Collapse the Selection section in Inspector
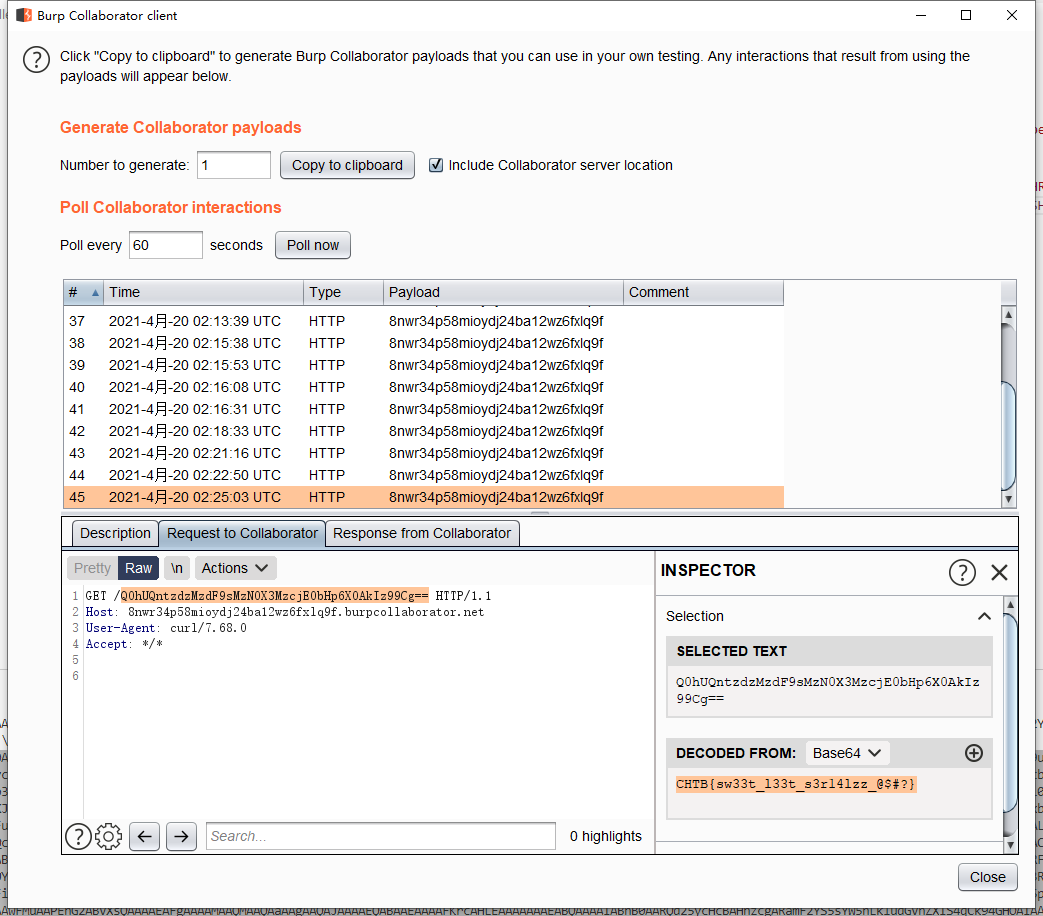 [x=984, y=616]
